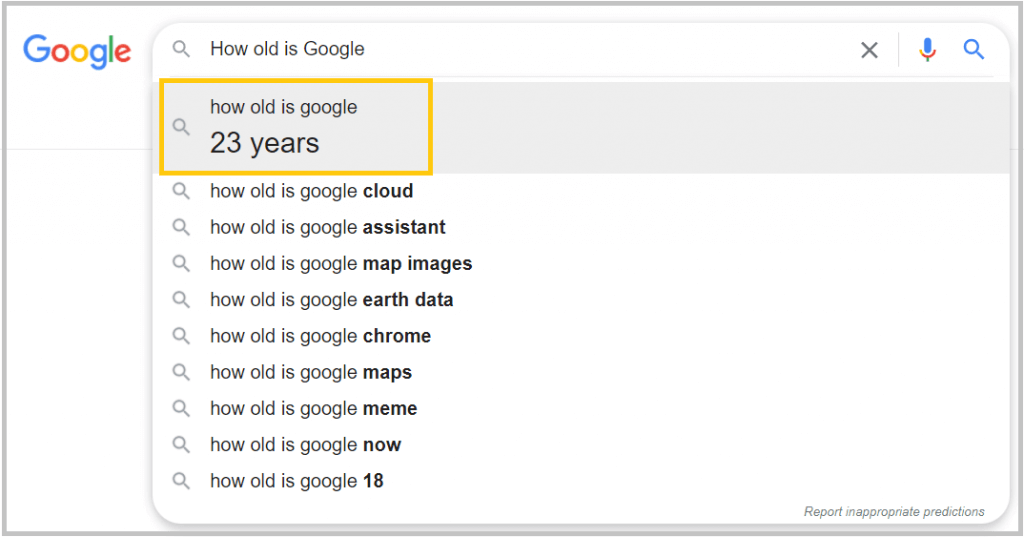Click magnifier icon beside 'google chrome' suggestion
The image size is (1024, 537).
coord(181,336)
